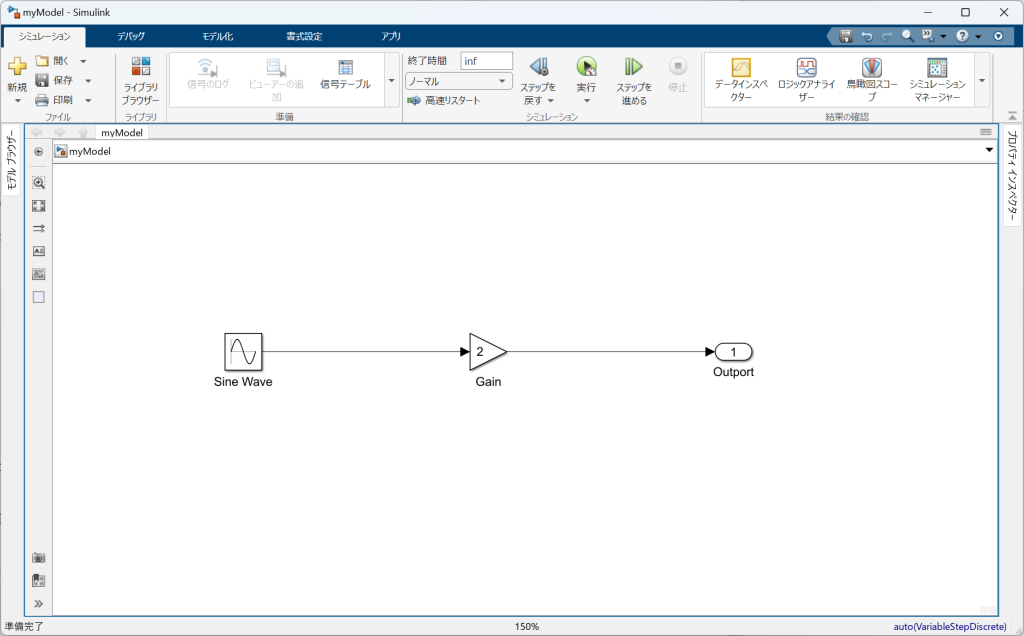Click the 信号テーブル (Signal Table) icon
1024x636 pixels.
345,68
